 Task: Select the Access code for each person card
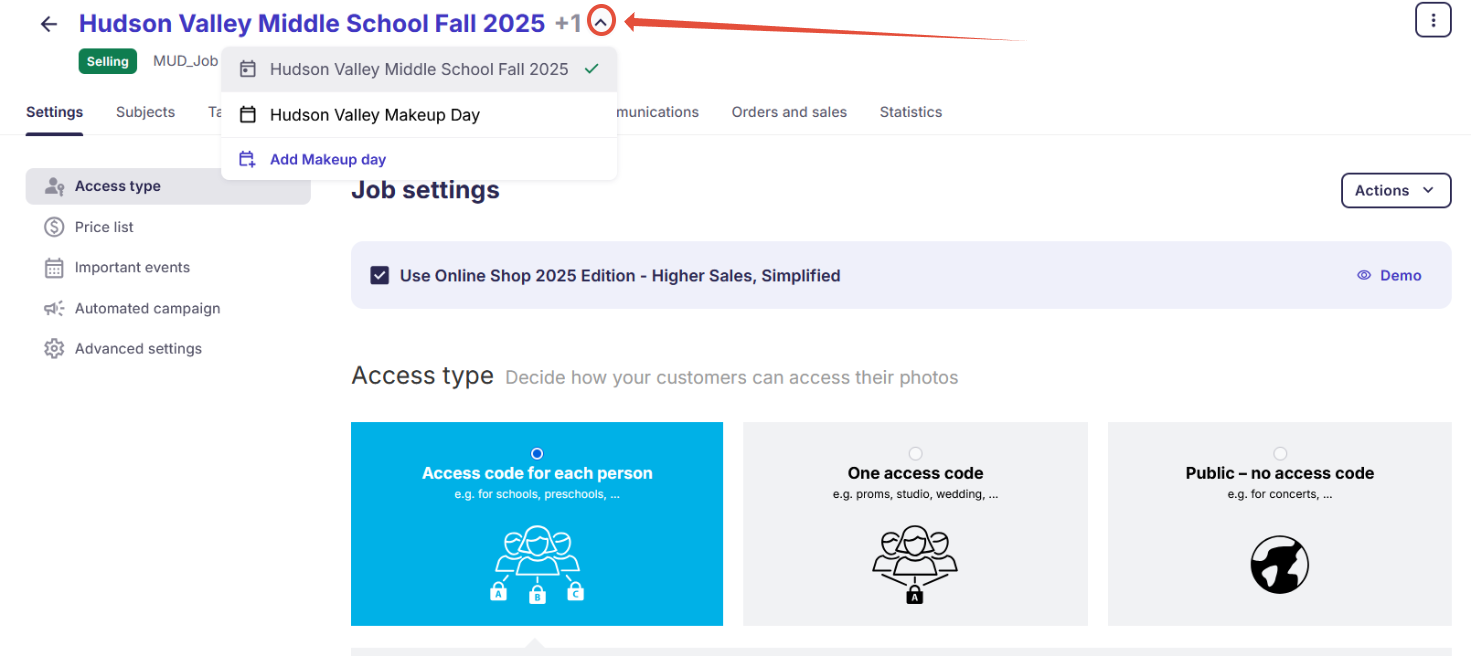(x=537, y=524)
